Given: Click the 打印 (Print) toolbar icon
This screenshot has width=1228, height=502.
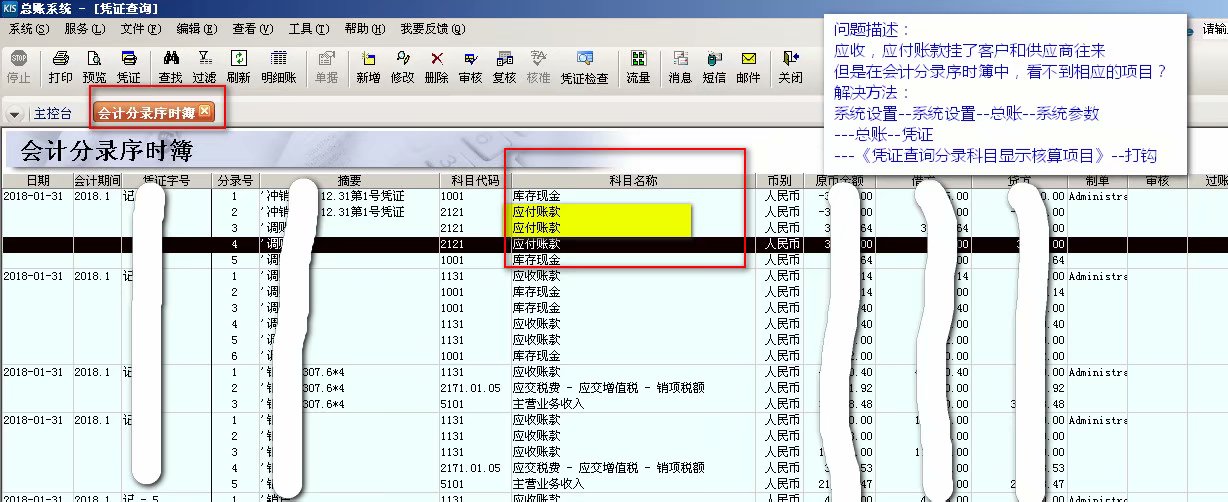Looking at the screenshot, I should [x=60, y=67].
